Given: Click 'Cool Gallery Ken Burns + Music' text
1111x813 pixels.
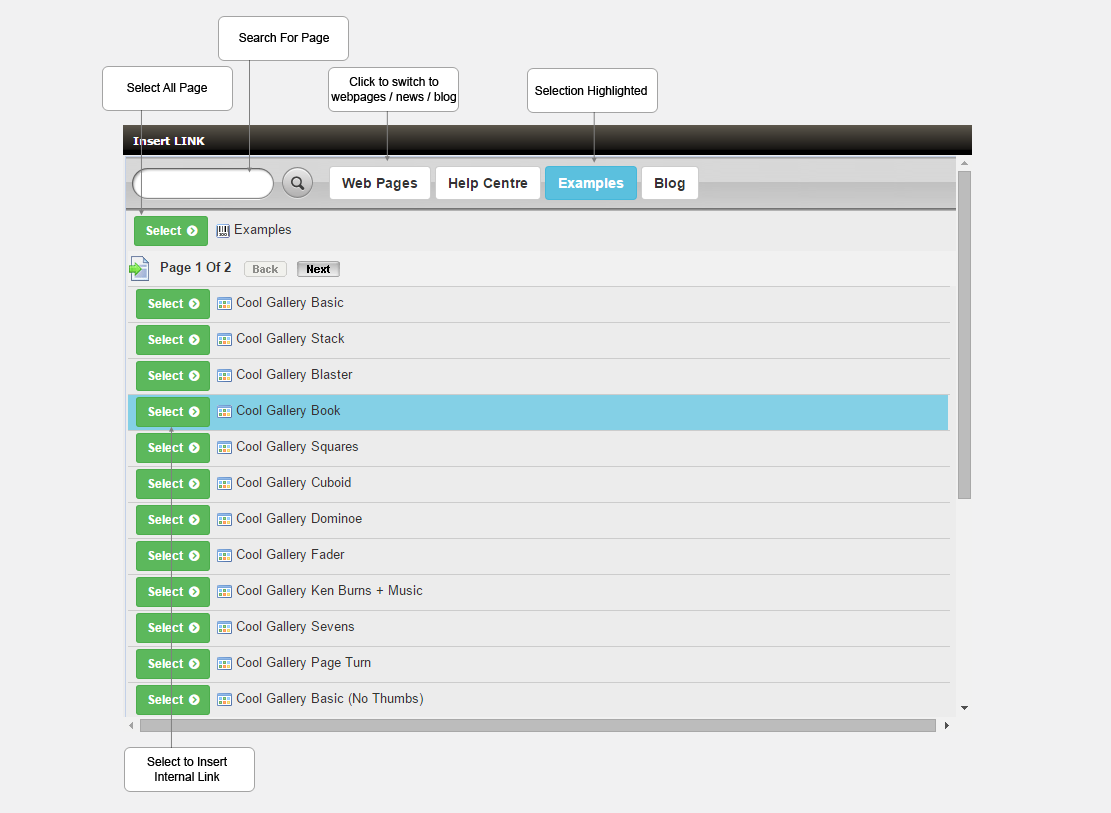Looking at the screenshot, I should (x=329, y=591).
